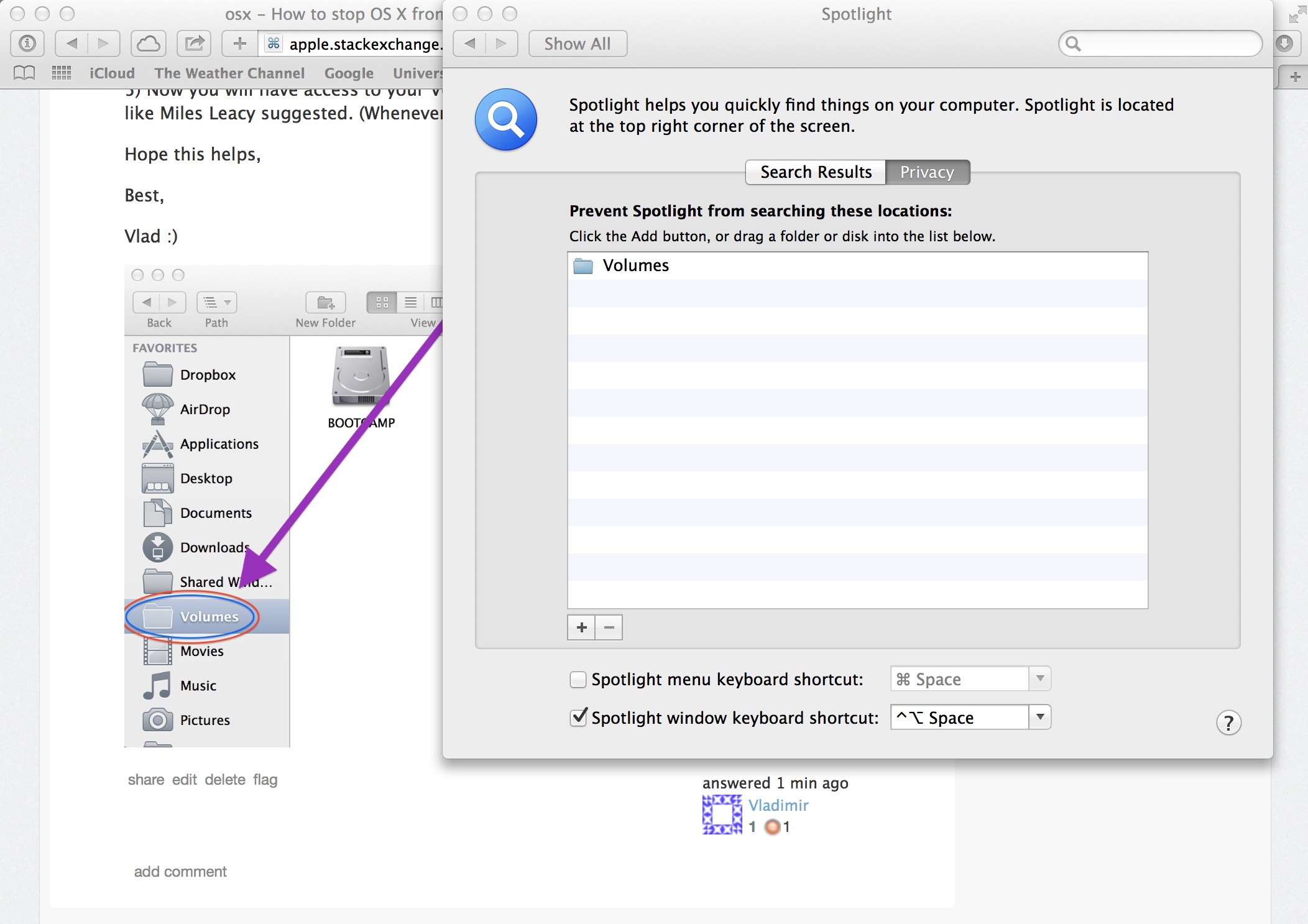
Task: Click the Safari share icon
Action: (x=195, y=44)
